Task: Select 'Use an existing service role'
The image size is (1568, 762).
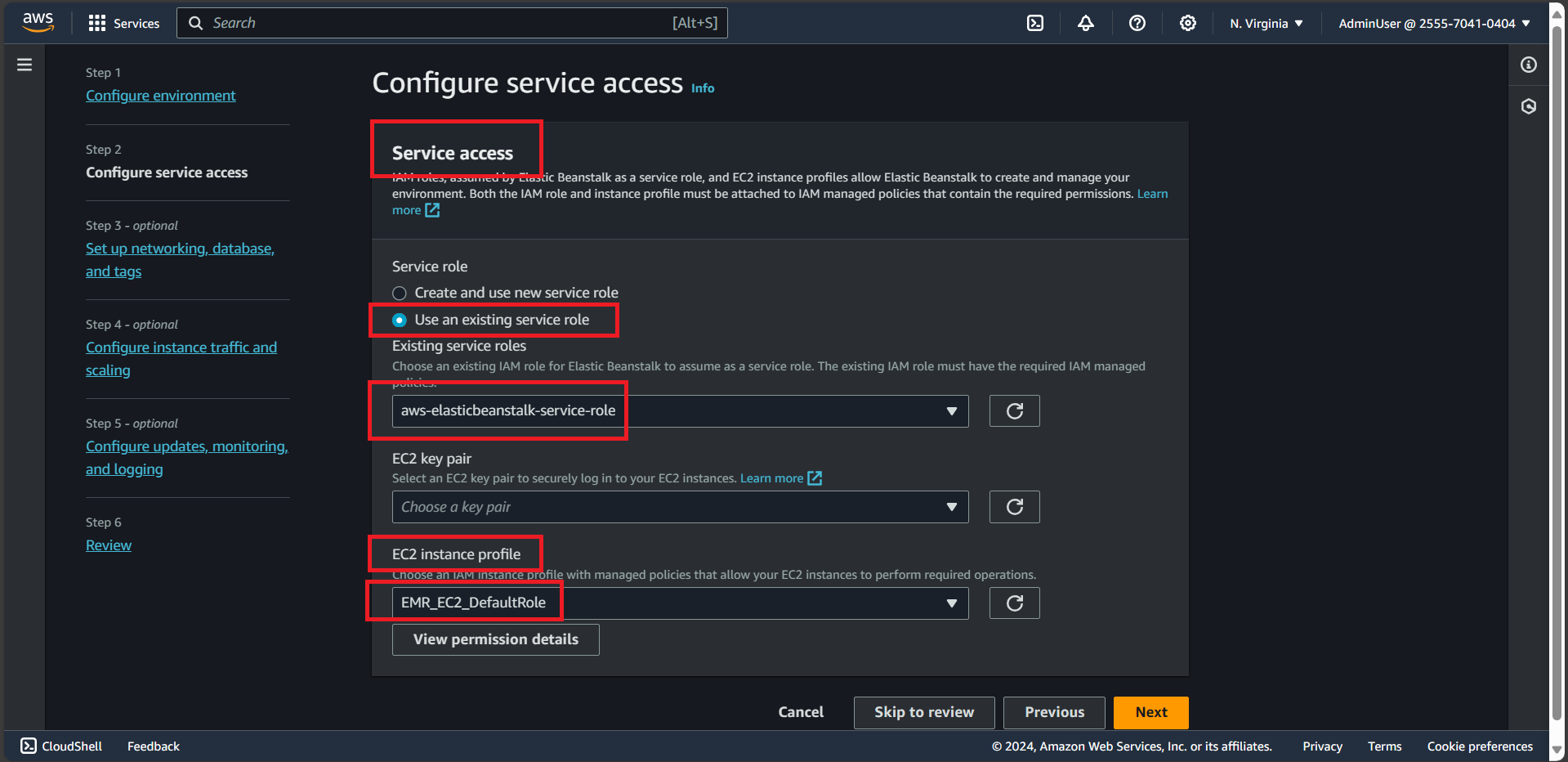Action: 400,320
